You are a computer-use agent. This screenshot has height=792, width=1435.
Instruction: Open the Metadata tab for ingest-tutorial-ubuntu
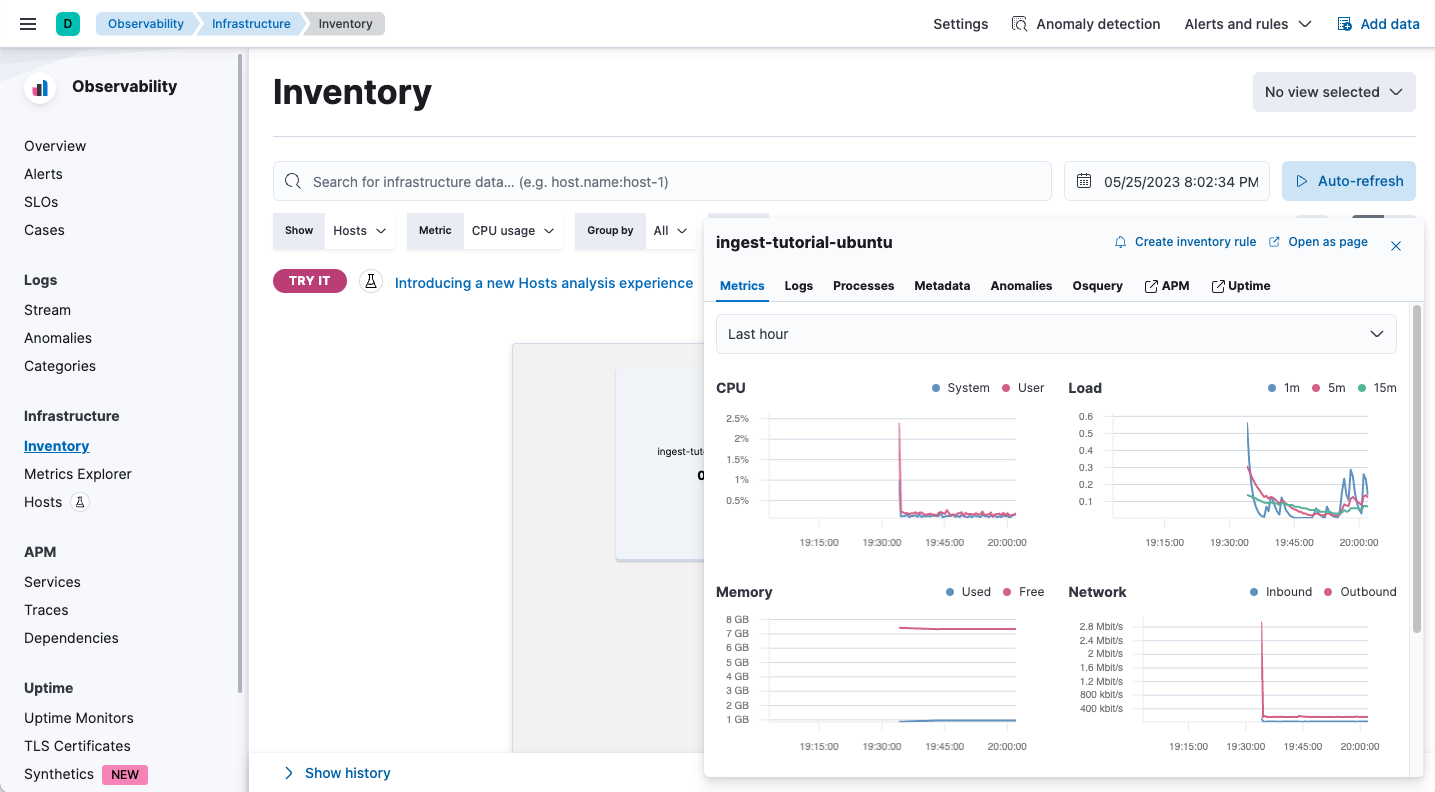click(941, 286)
